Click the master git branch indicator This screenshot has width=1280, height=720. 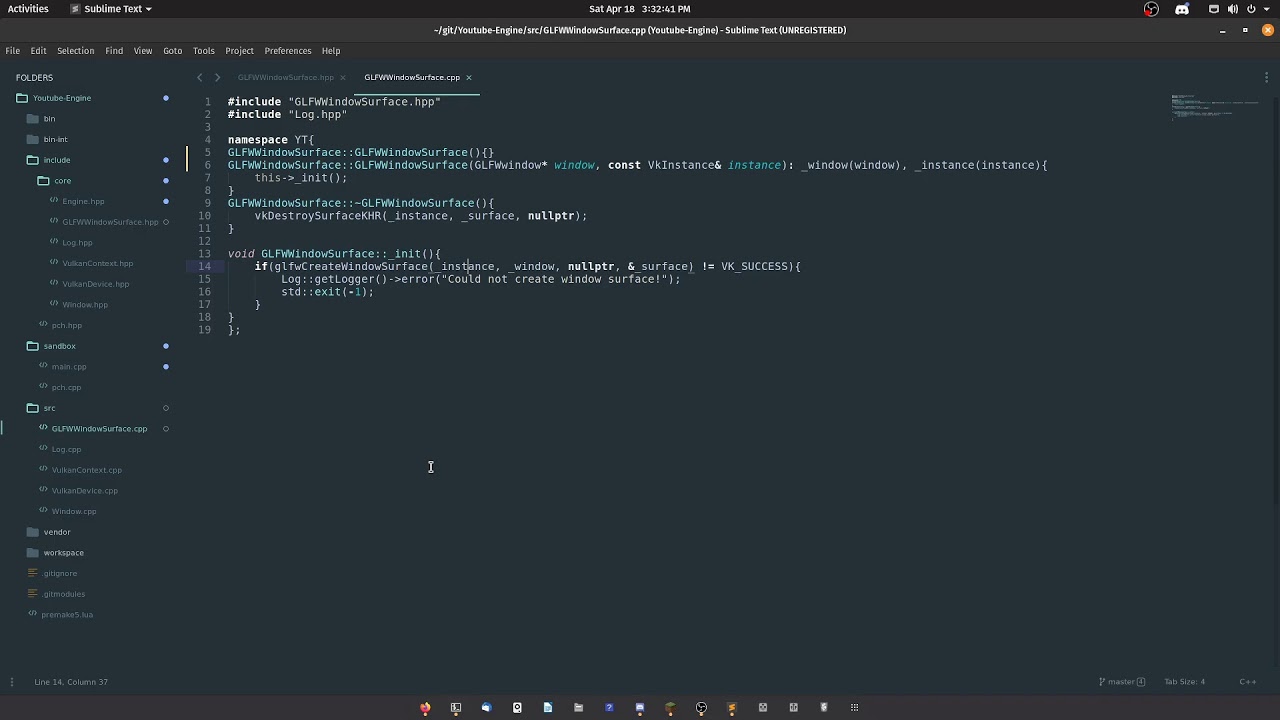point(1122,682)
